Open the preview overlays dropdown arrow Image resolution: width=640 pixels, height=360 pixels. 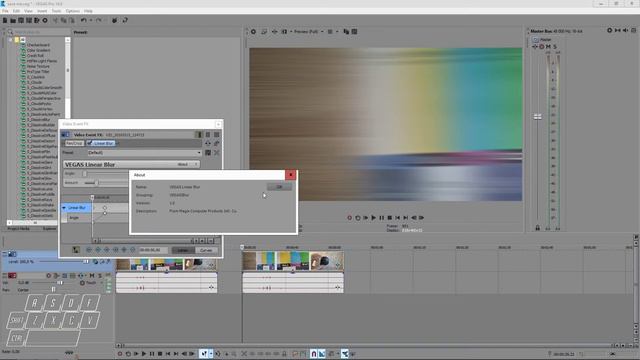point(337,31)
